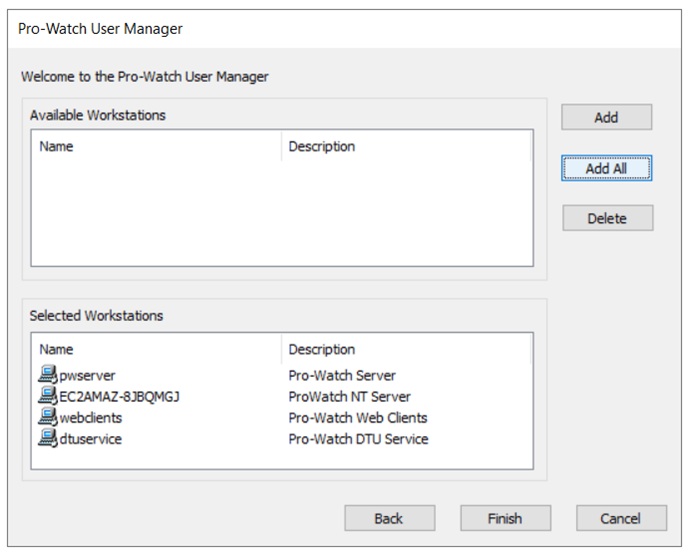Click the Pro-Watch Server description

[342, 375]
